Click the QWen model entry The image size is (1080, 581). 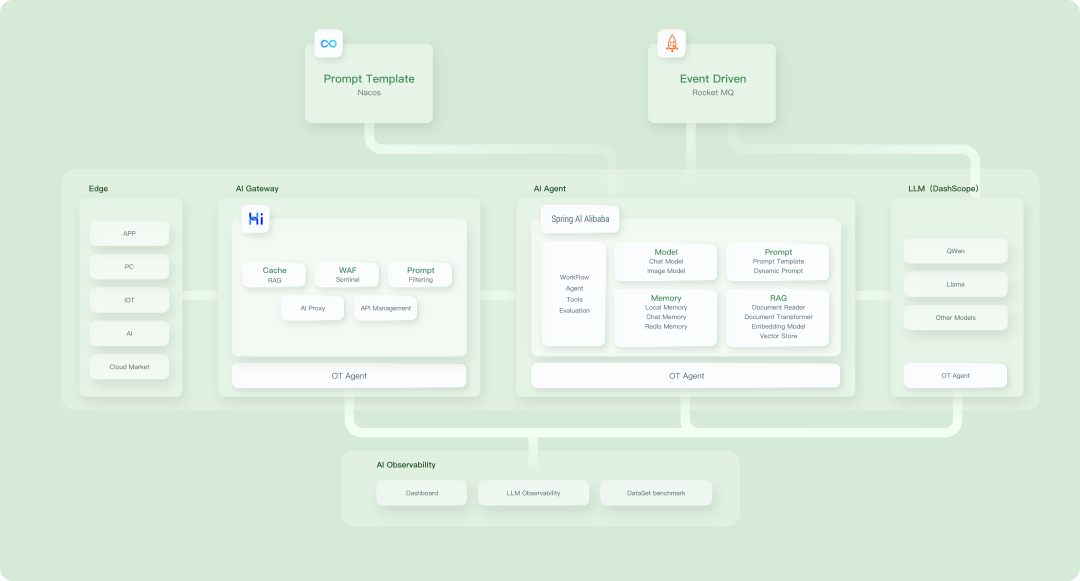pyautogui.click(x=955, y=251)
